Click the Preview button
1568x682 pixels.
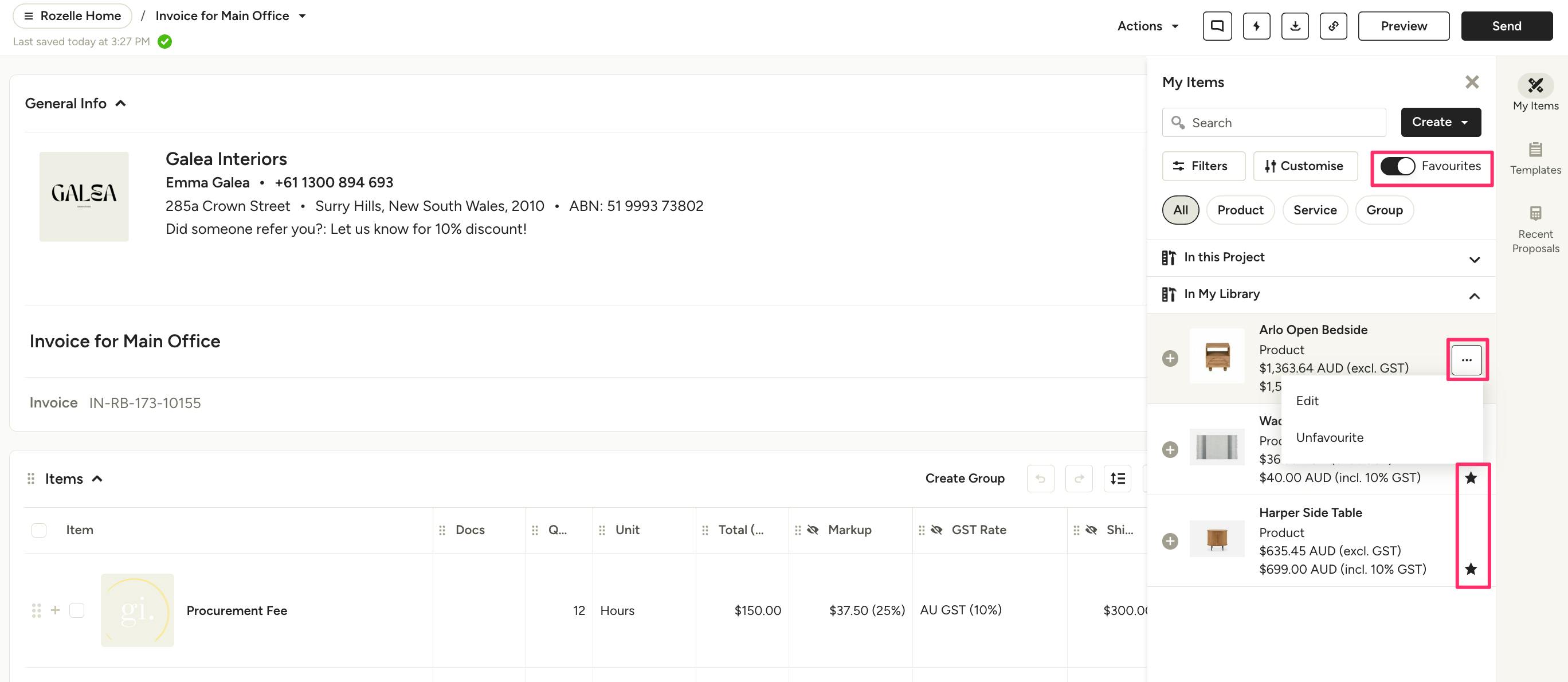(x=1403, y=26)
